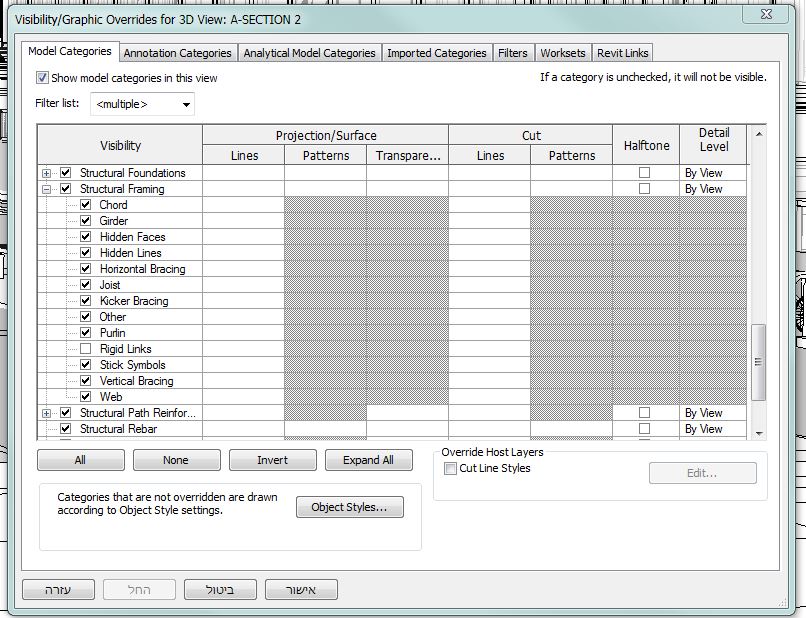The image size is (806, 618).
Task: Uncheck Structural Path Reinforcement checkbox
Action: (x=65, y=412)
